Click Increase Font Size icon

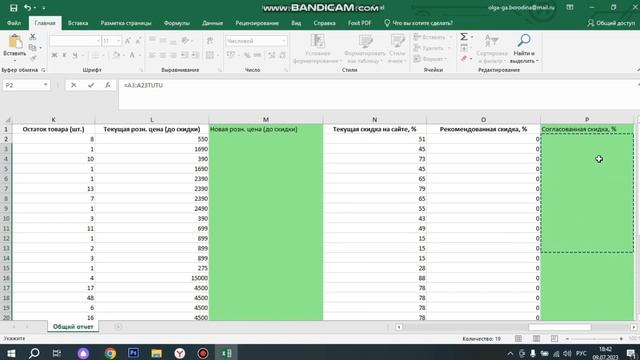[128, 41]
